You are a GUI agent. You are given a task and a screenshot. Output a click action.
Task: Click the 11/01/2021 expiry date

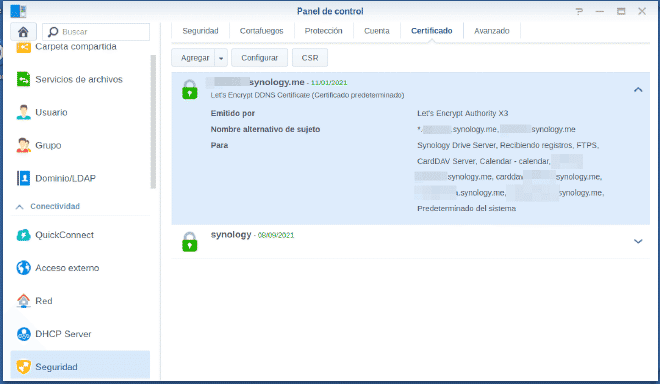click(329, 83)
